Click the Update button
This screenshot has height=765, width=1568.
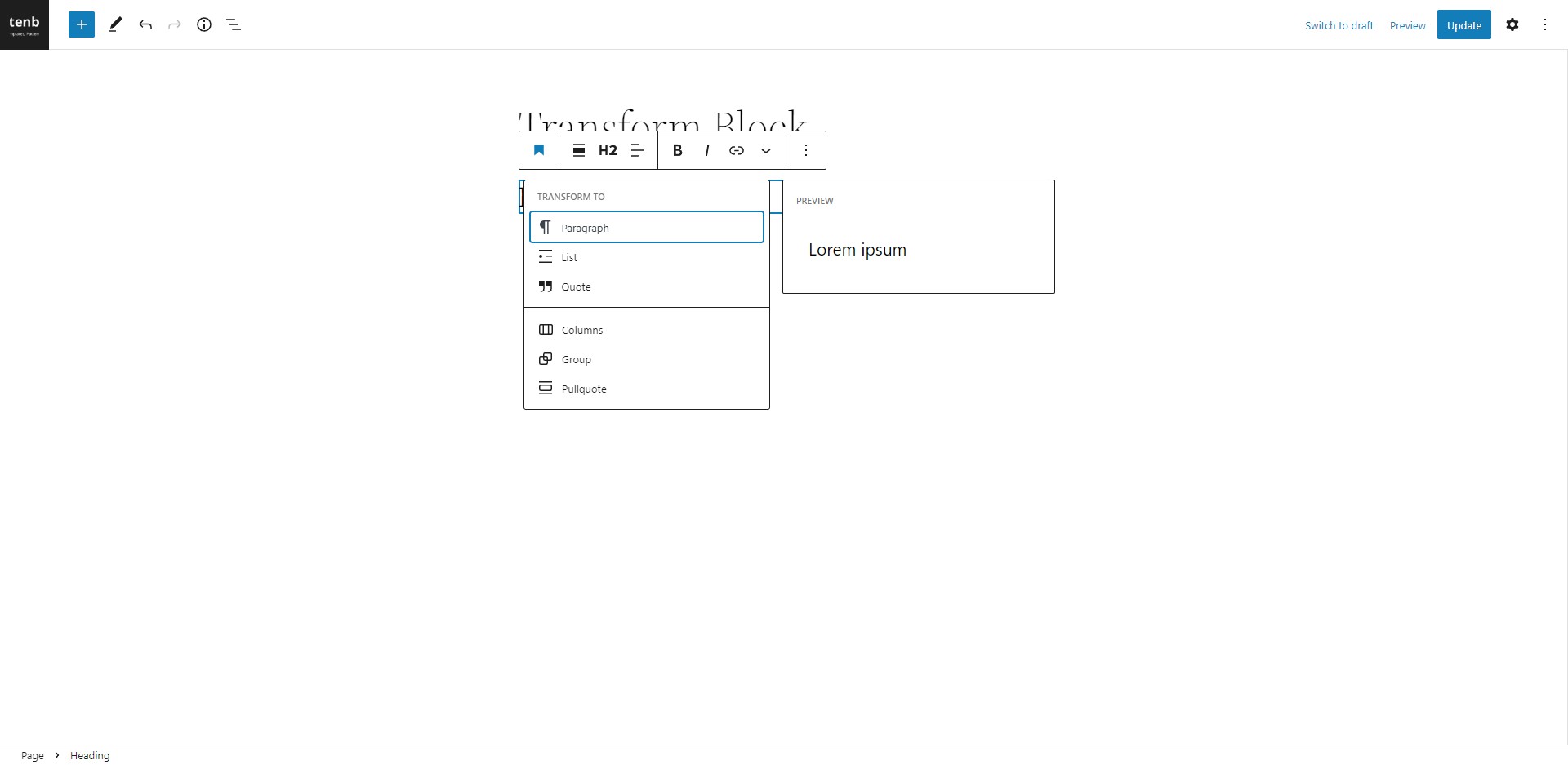(1463, 24)
